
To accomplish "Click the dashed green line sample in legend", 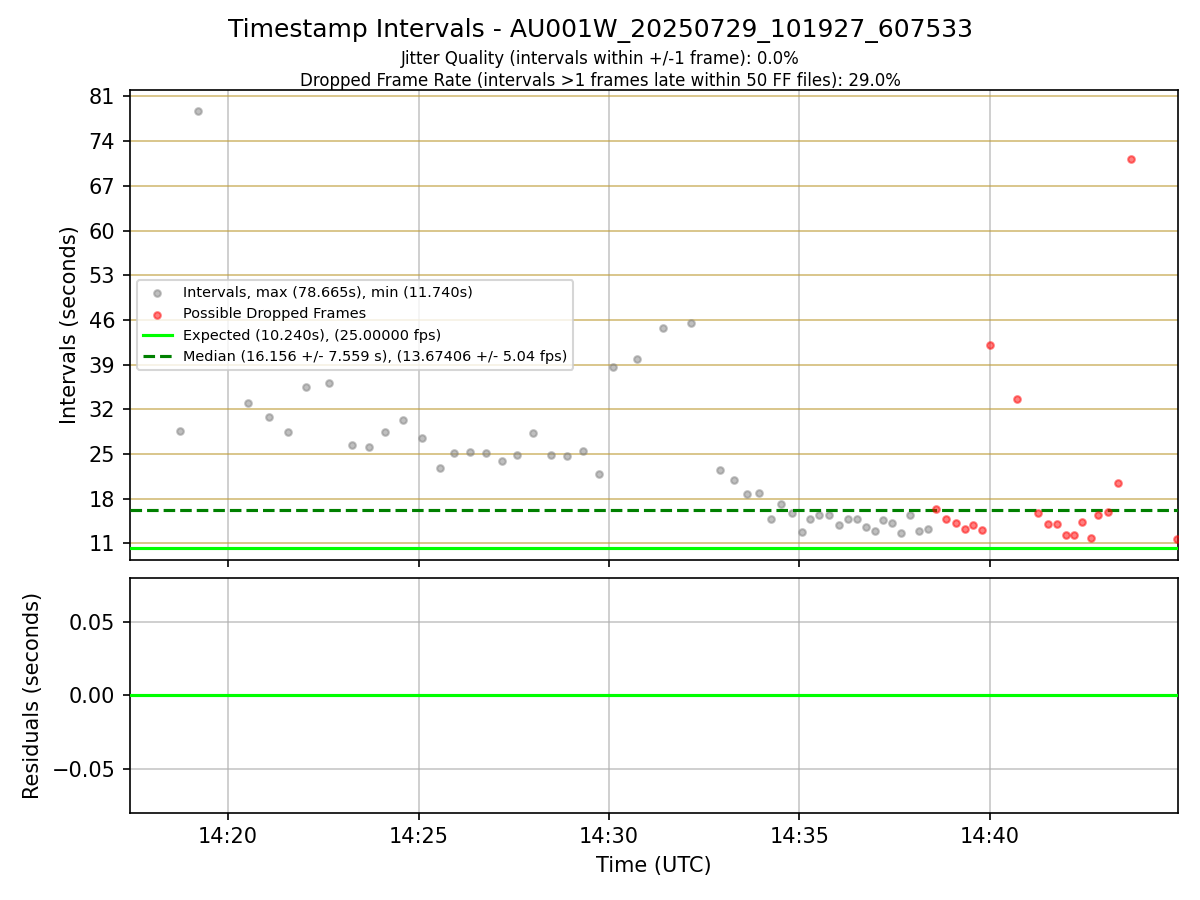I will 158,356.
